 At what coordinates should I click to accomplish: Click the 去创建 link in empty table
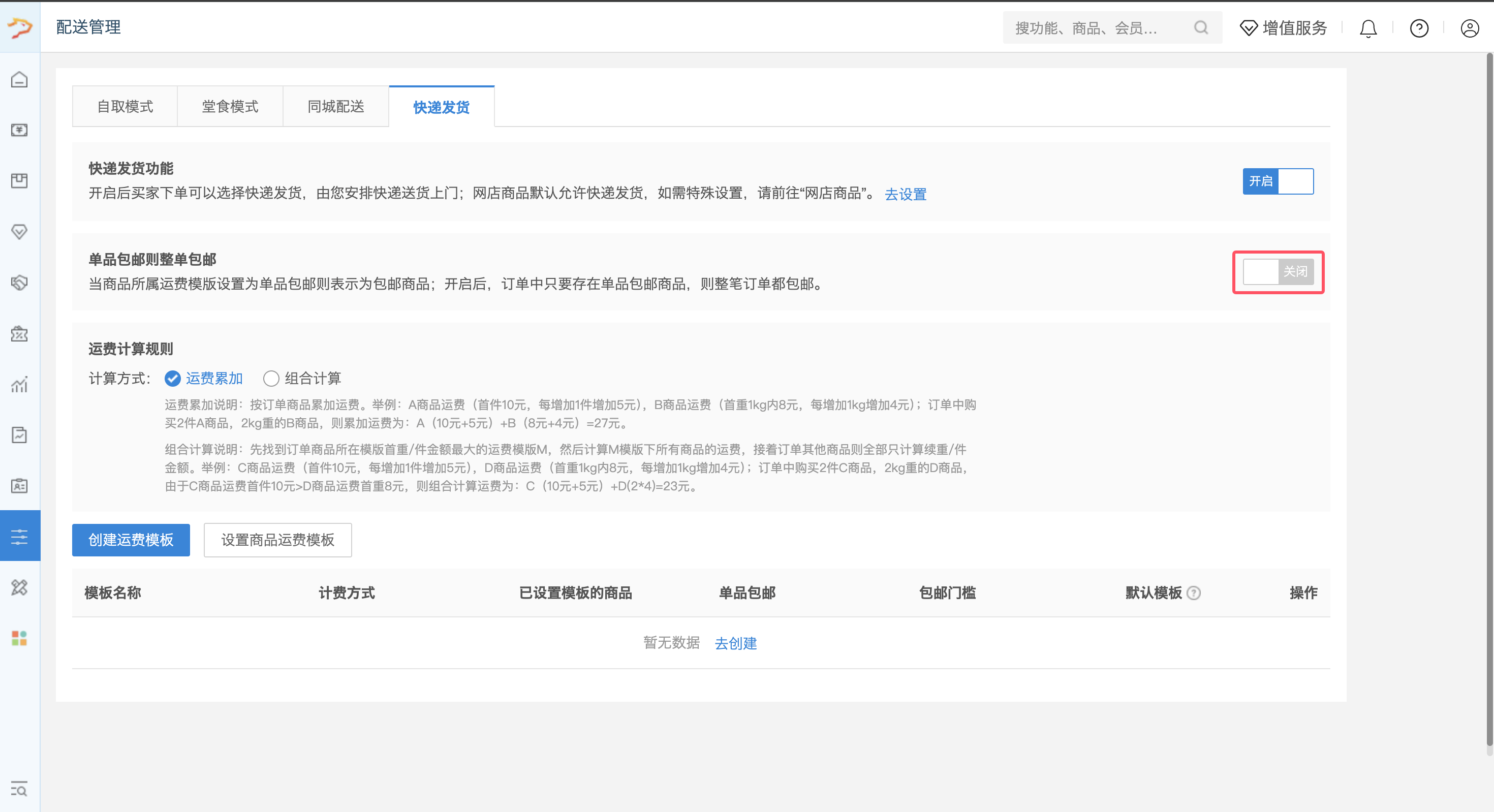pos(735,643)
